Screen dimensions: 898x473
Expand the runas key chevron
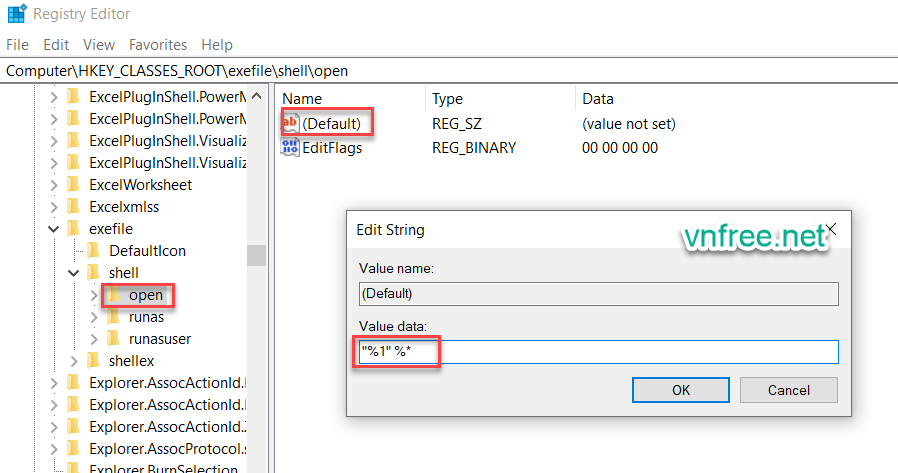[x=94, y=317]
